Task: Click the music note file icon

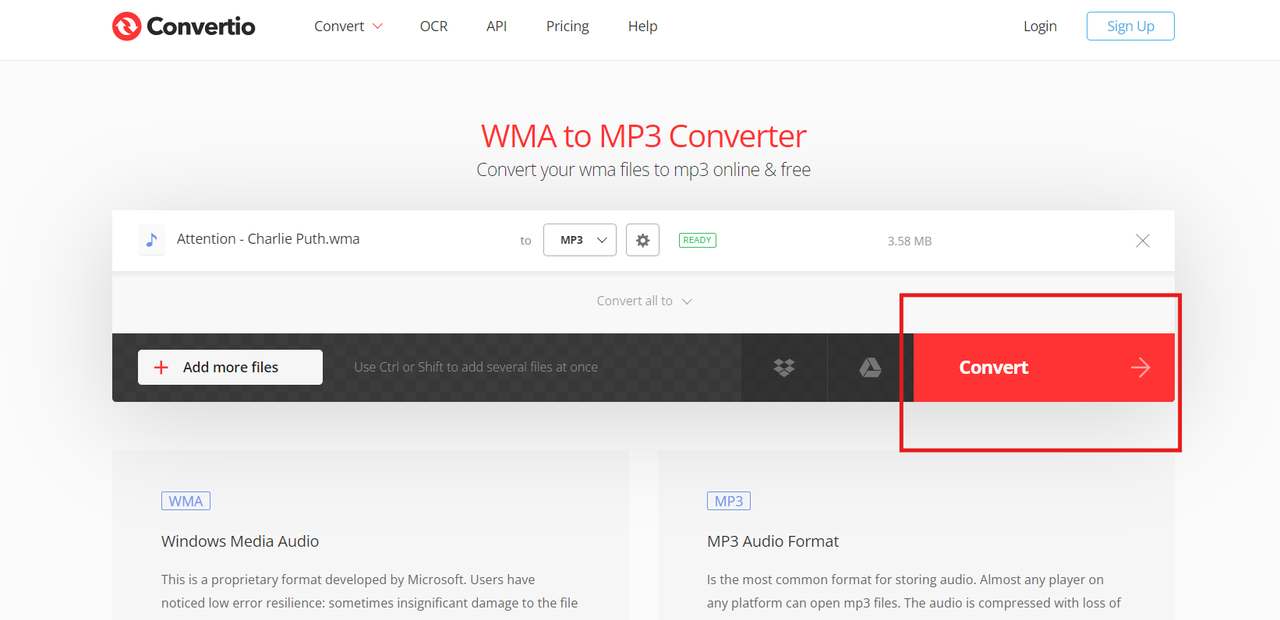Action: 151,240
